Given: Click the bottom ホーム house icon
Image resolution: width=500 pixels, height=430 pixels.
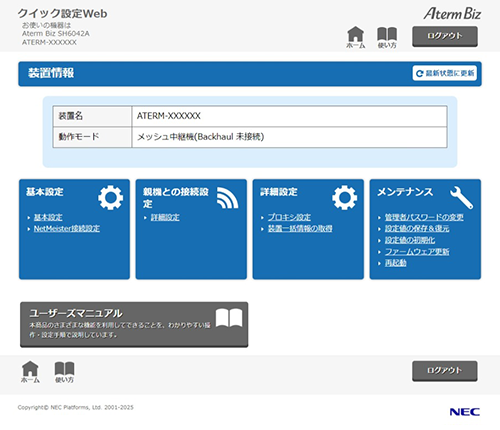Looking at the screenshot, I should coord(30,372).
